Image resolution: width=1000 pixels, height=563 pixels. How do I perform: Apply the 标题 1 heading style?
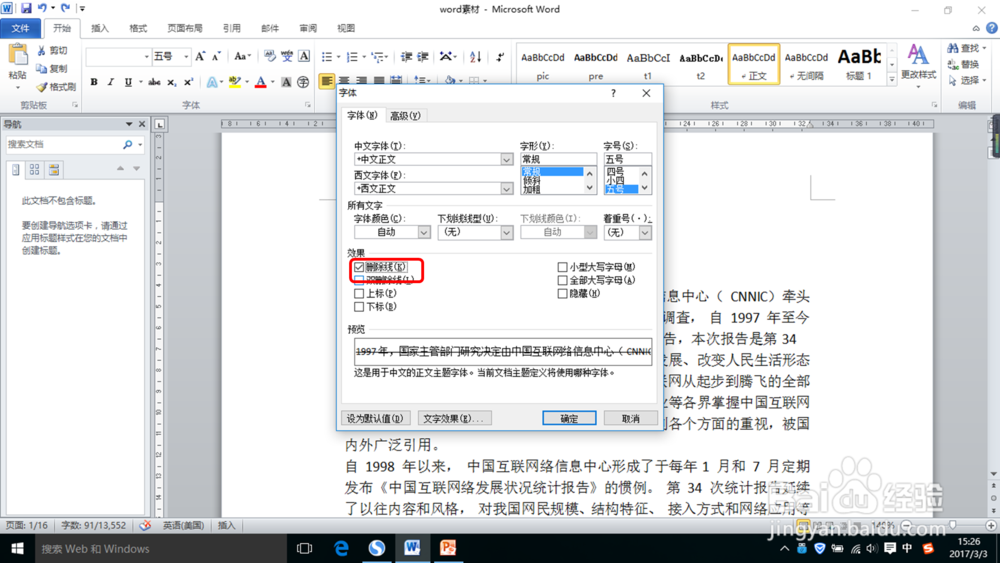[x=860, y=64]
